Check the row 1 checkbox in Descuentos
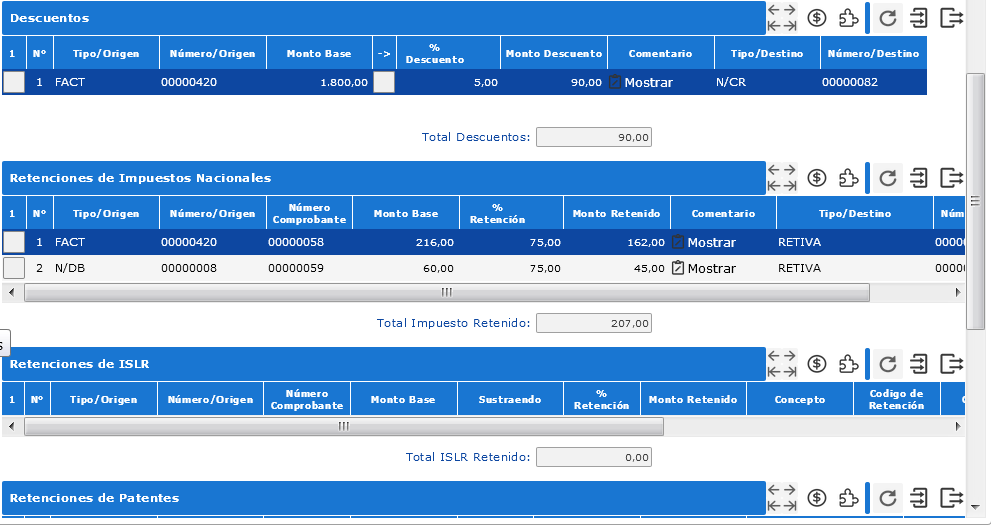Screen dimensions: 991x525 tap(14, 83)
